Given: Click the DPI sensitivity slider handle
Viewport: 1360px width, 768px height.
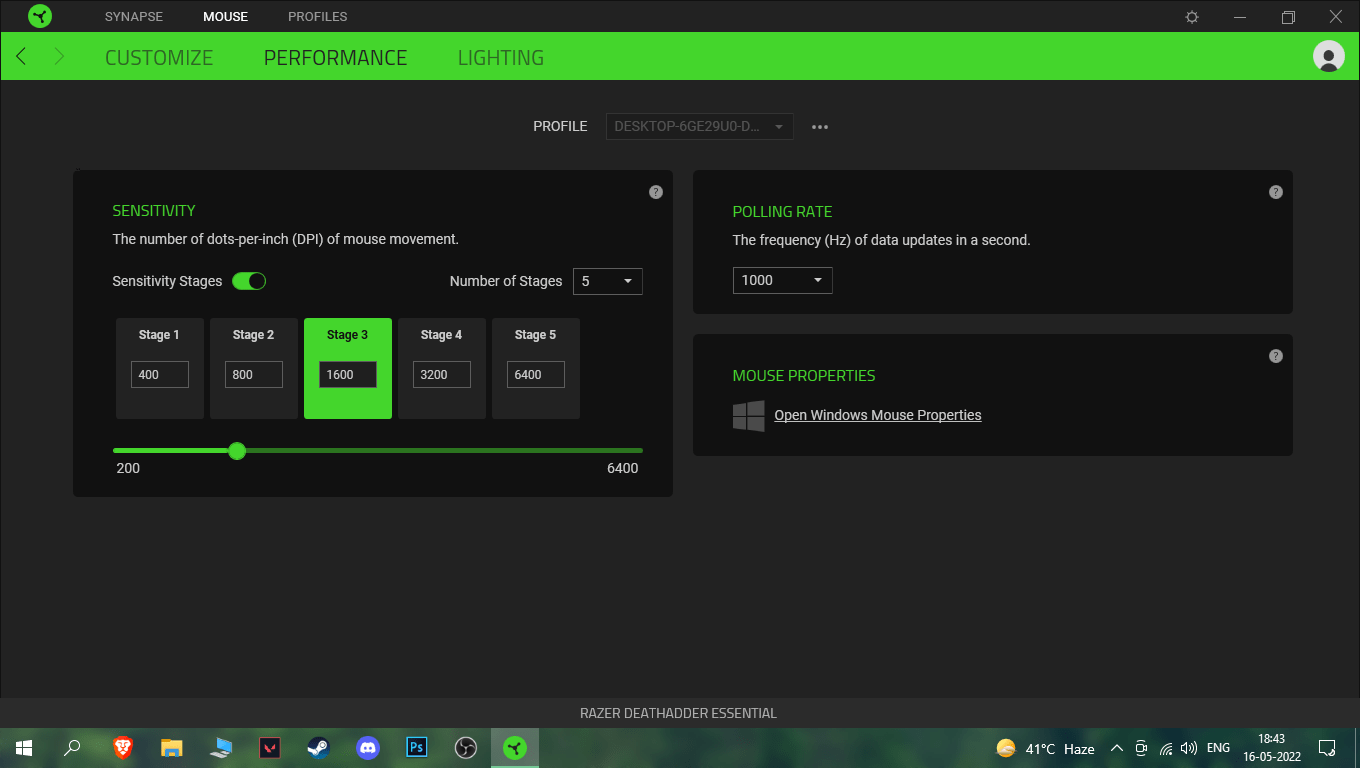Looking at the screenshot, I should tap(237, 451).
